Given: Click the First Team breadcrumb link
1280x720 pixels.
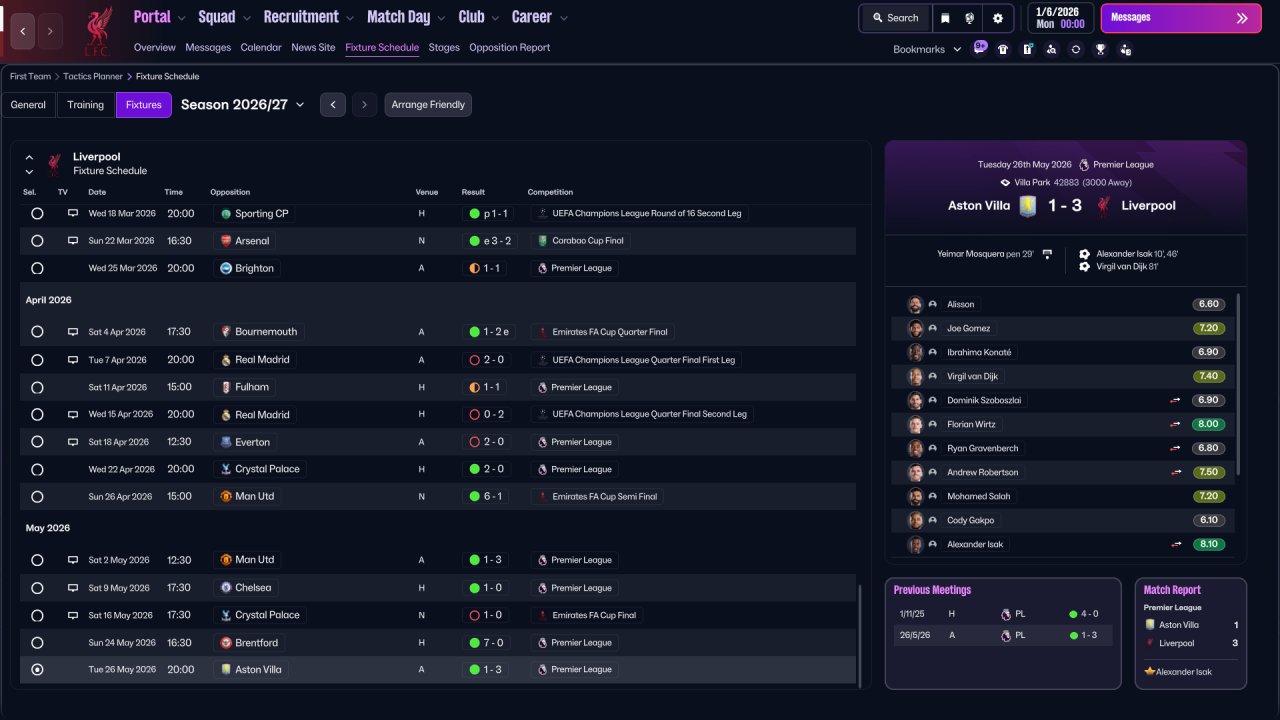Looking at the screenshot, I should [30, 76].
